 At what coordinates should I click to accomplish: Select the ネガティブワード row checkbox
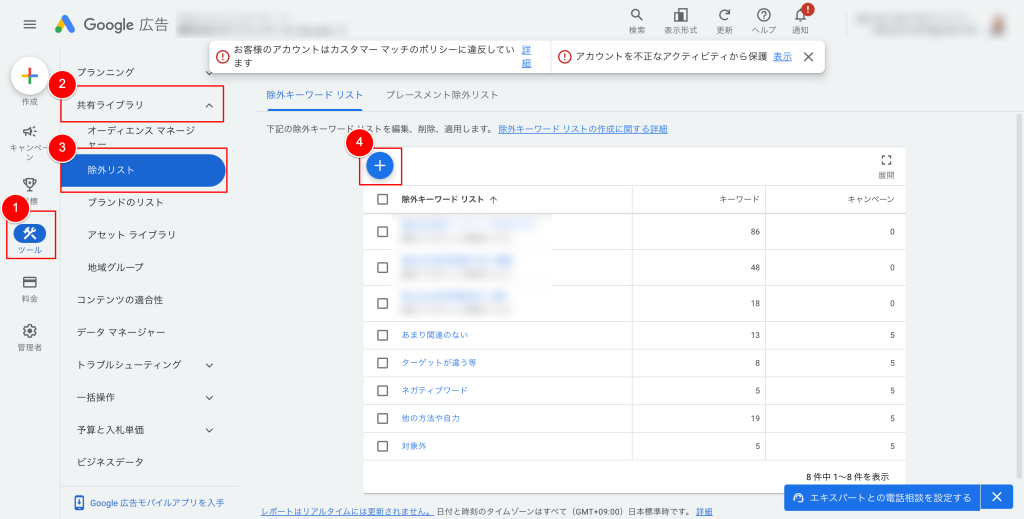[383, 390]
